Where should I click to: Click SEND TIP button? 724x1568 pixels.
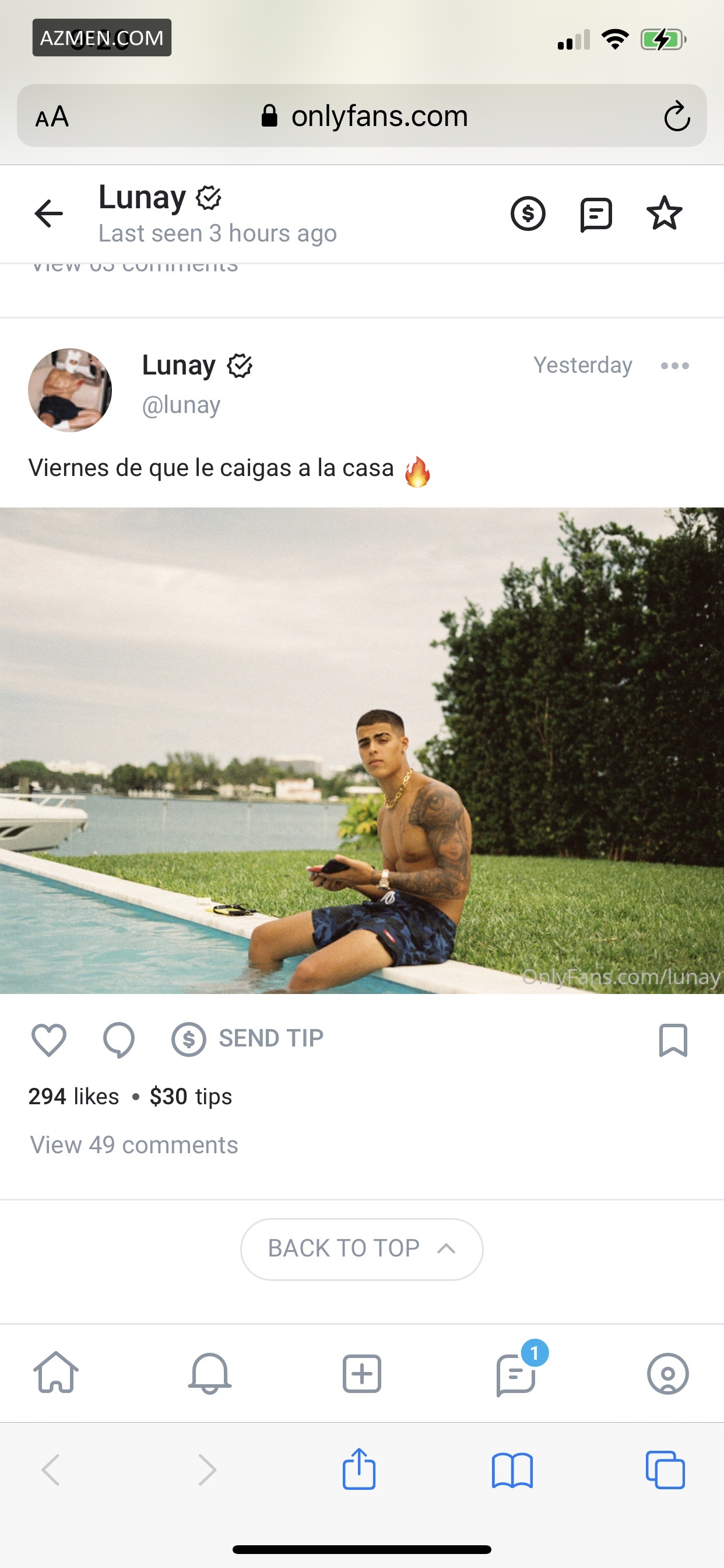[x=247, y=1038]
